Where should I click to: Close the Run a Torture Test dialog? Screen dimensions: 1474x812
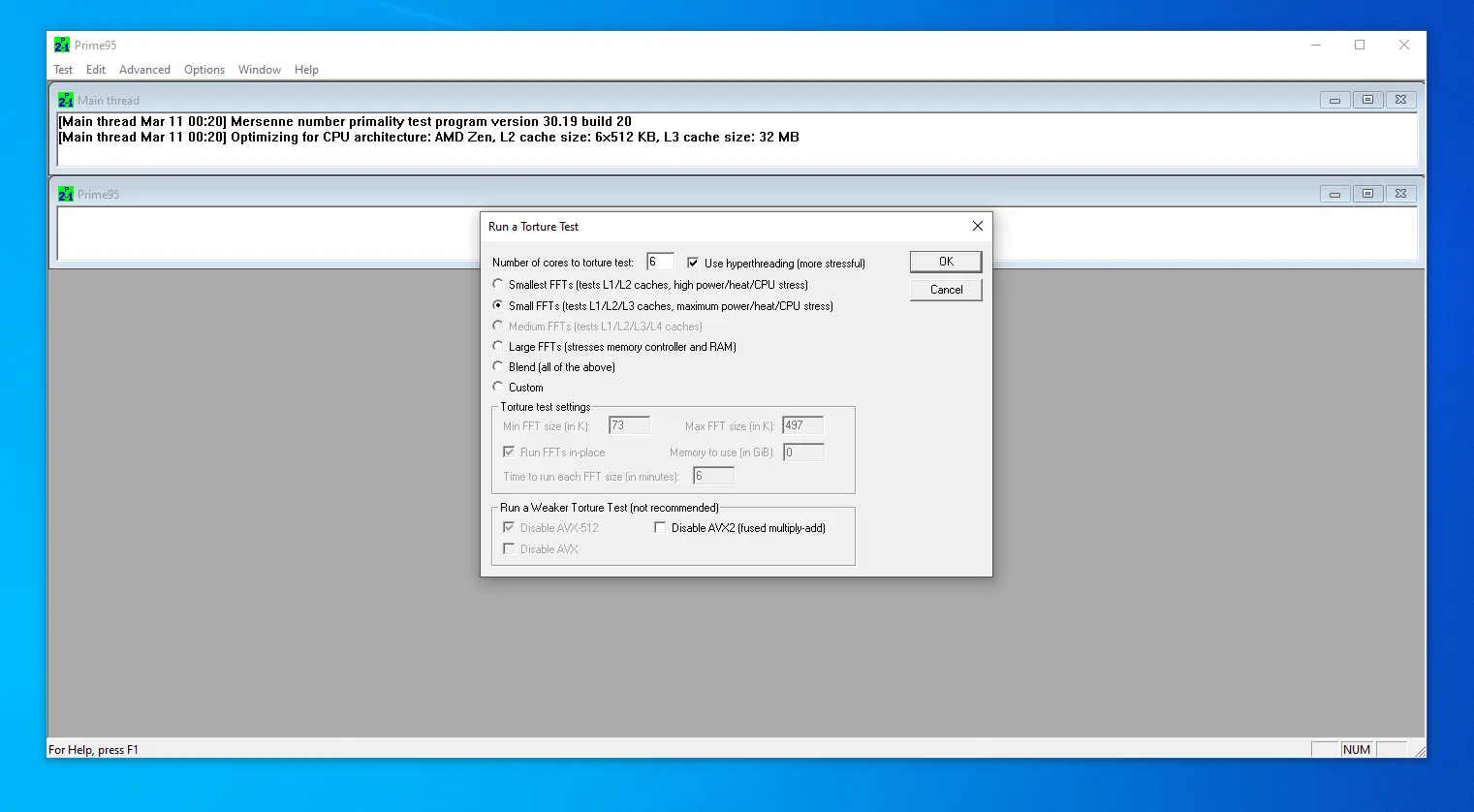(978, 226)
